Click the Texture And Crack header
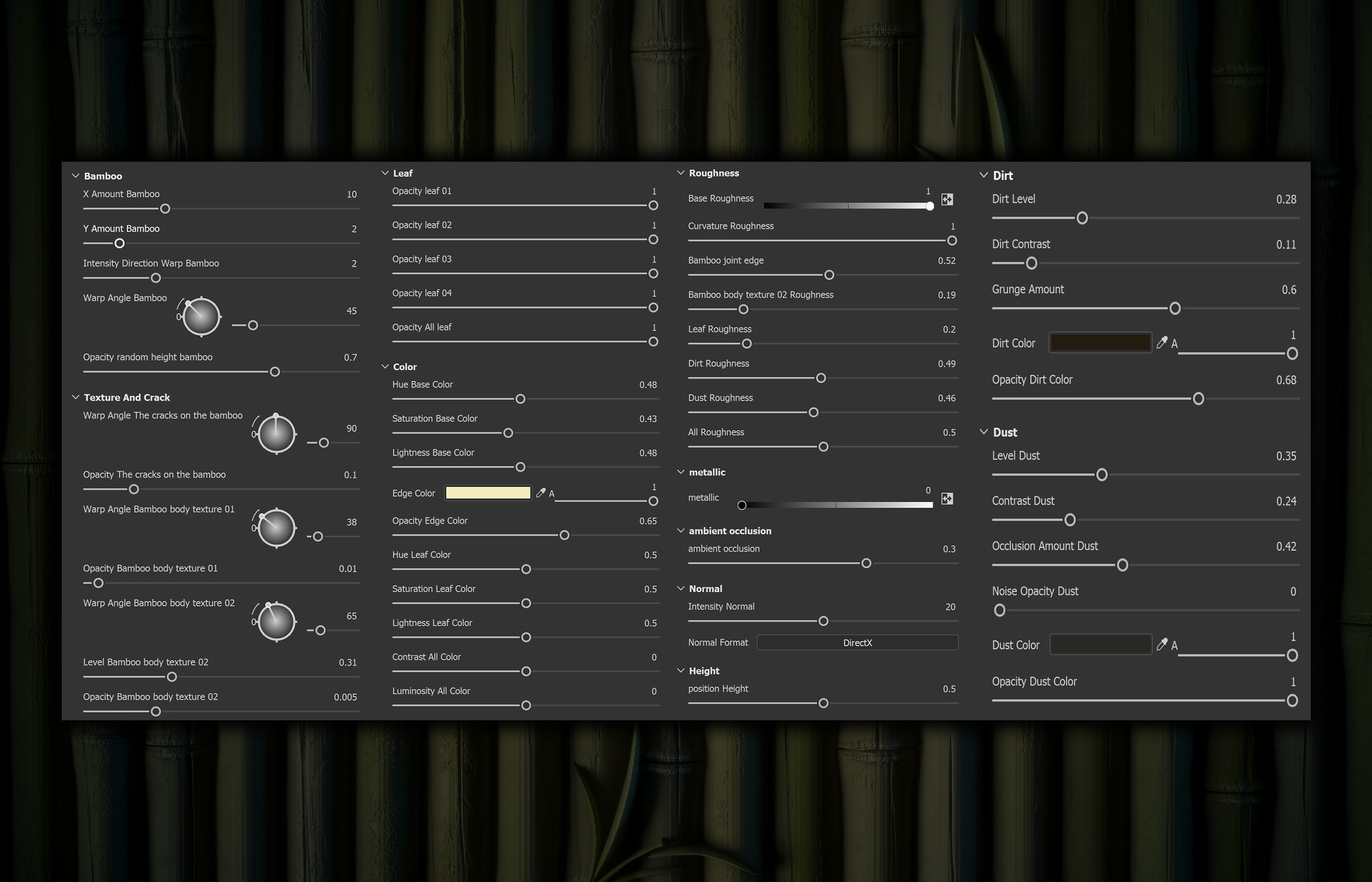 coord(126,397)
